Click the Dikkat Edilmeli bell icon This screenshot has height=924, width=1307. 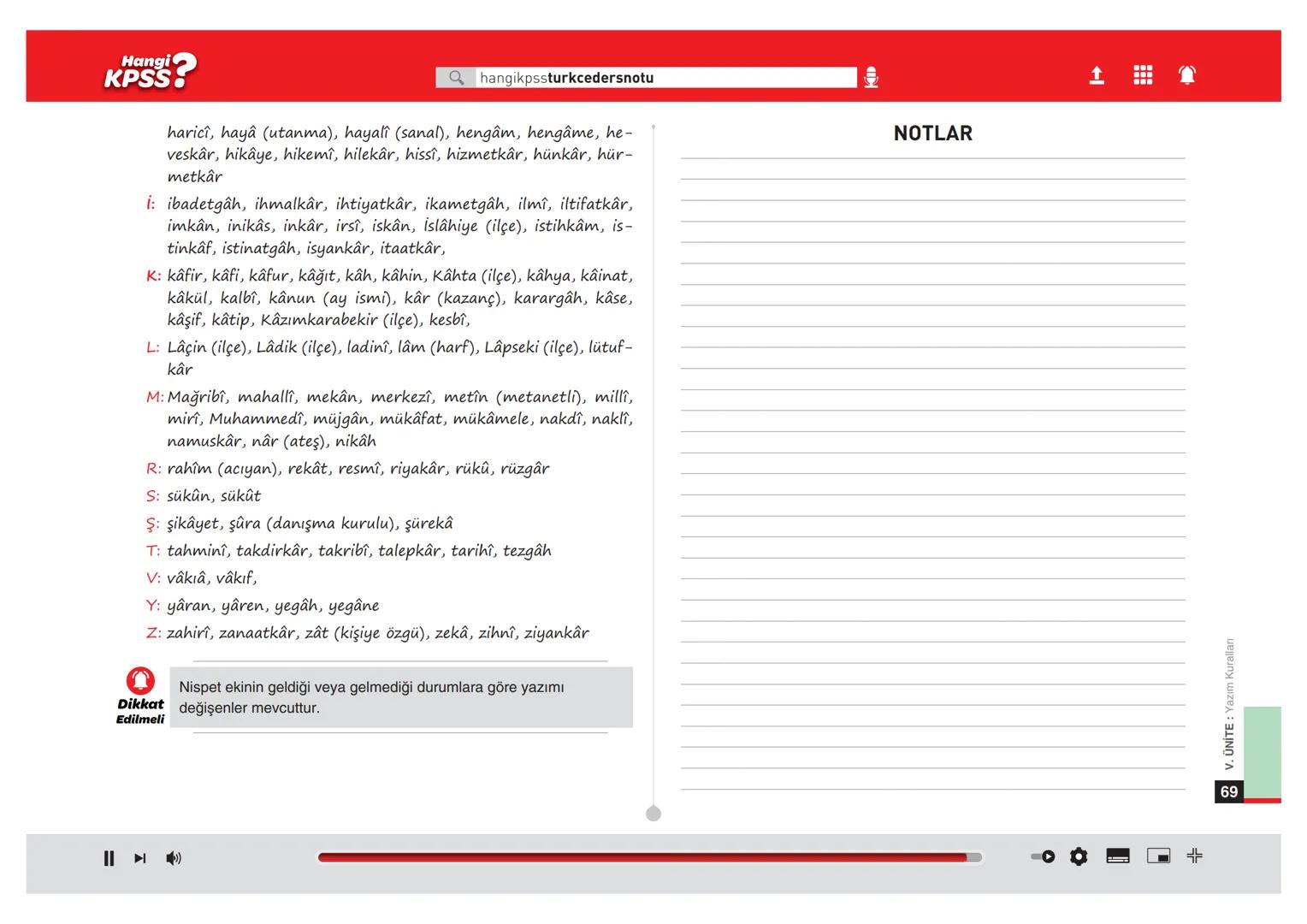(141, 681)
